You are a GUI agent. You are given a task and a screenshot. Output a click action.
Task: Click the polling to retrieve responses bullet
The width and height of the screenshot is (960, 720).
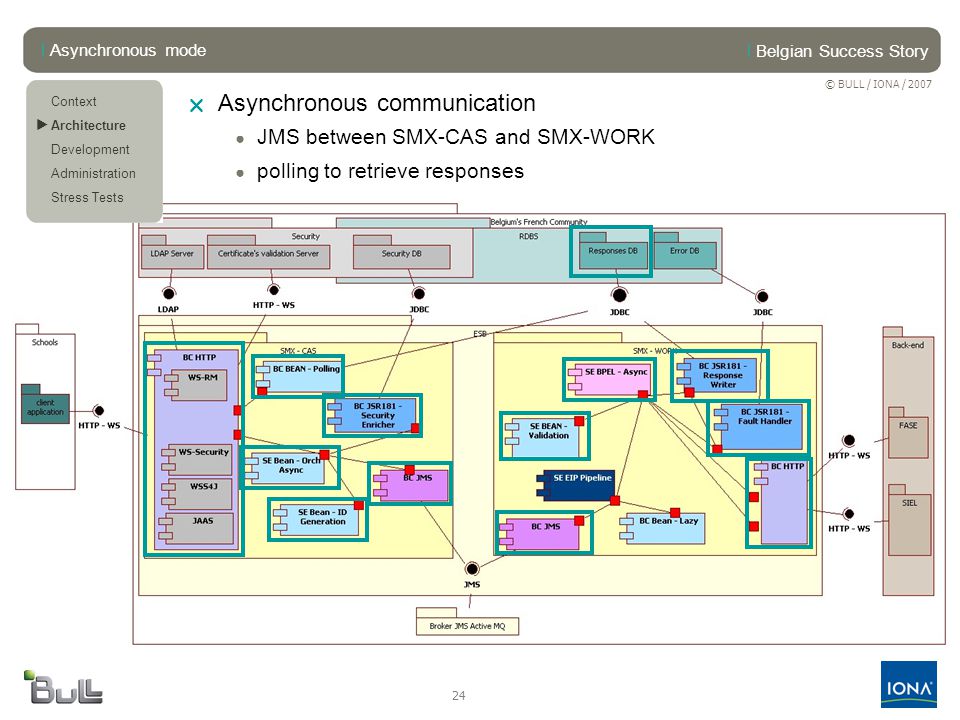coord(390,171)
